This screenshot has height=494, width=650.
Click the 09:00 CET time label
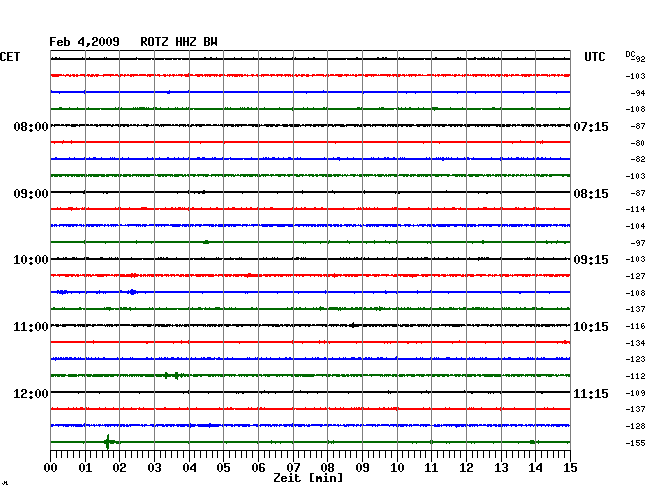point(31,194)
